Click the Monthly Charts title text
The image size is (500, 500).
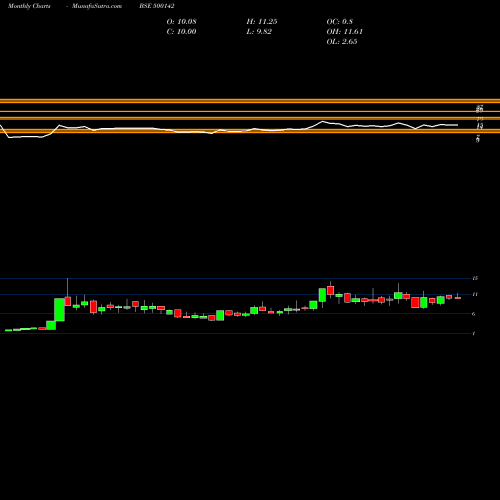pyautogui.click(x=29, y=6)
